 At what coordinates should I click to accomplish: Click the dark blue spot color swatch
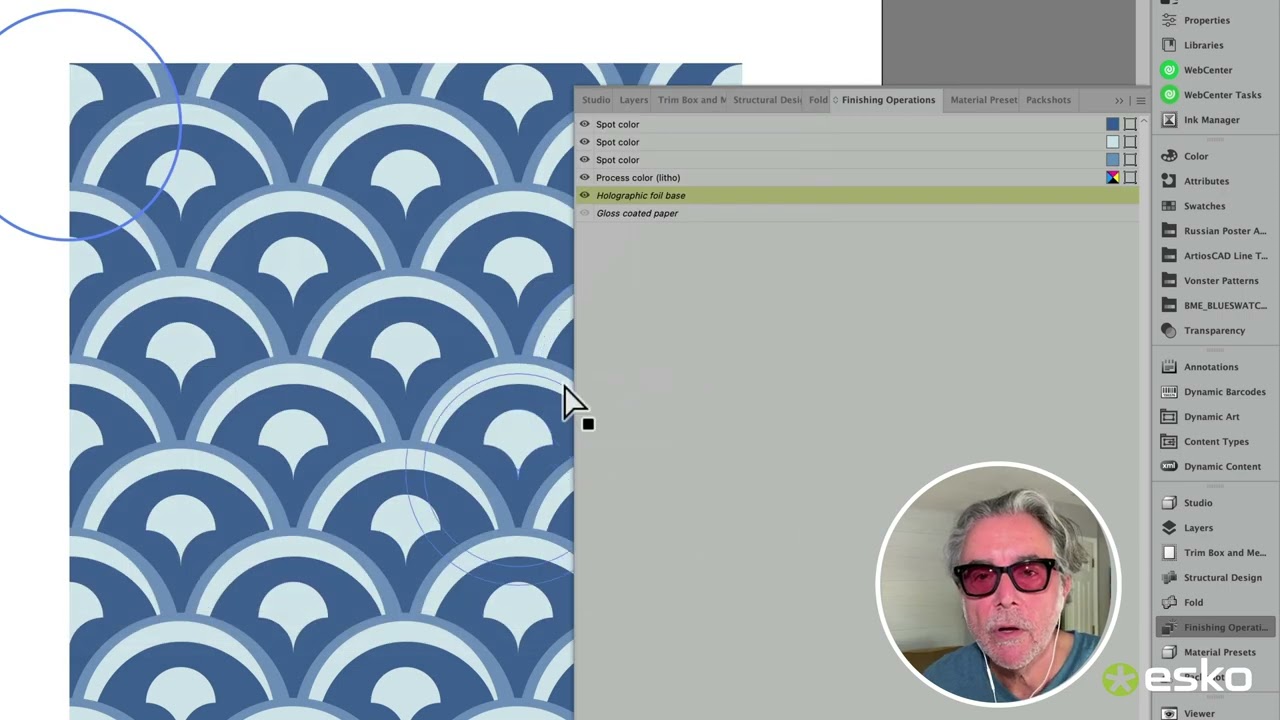(1113, 124)
